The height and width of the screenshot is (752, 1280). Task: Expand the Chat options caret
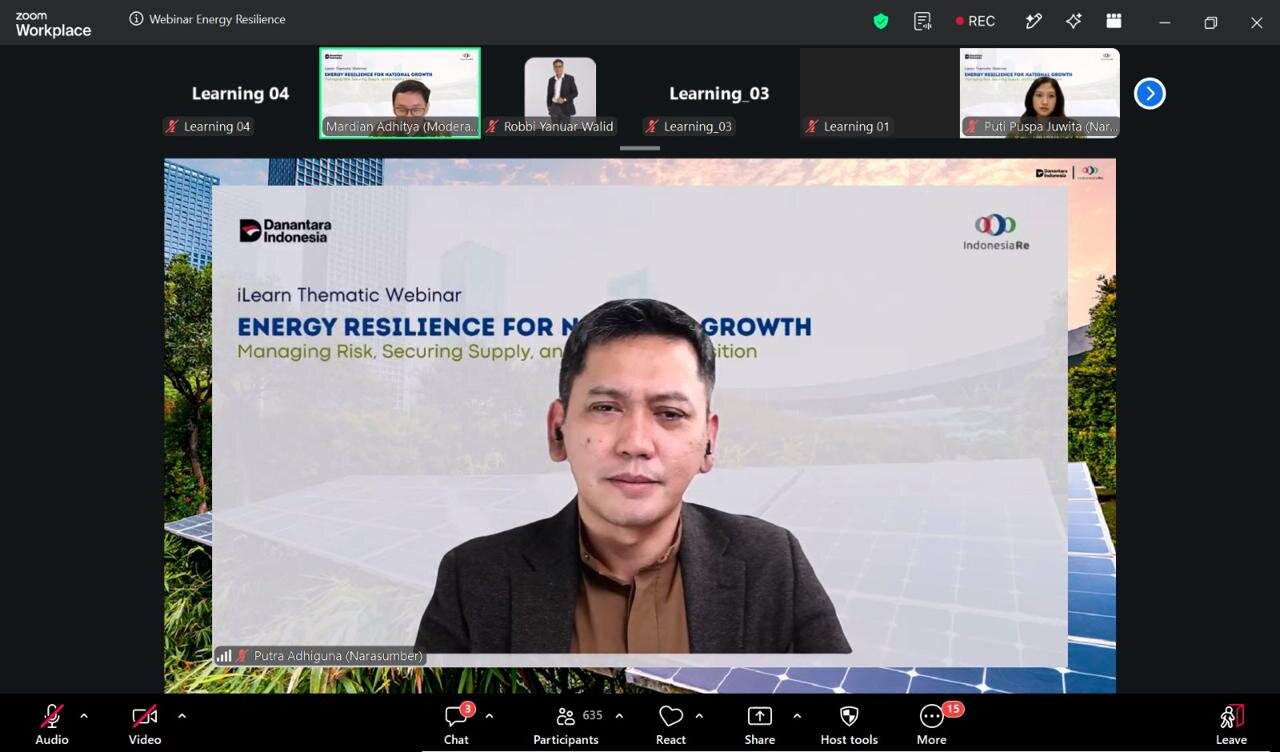(489, 716)
